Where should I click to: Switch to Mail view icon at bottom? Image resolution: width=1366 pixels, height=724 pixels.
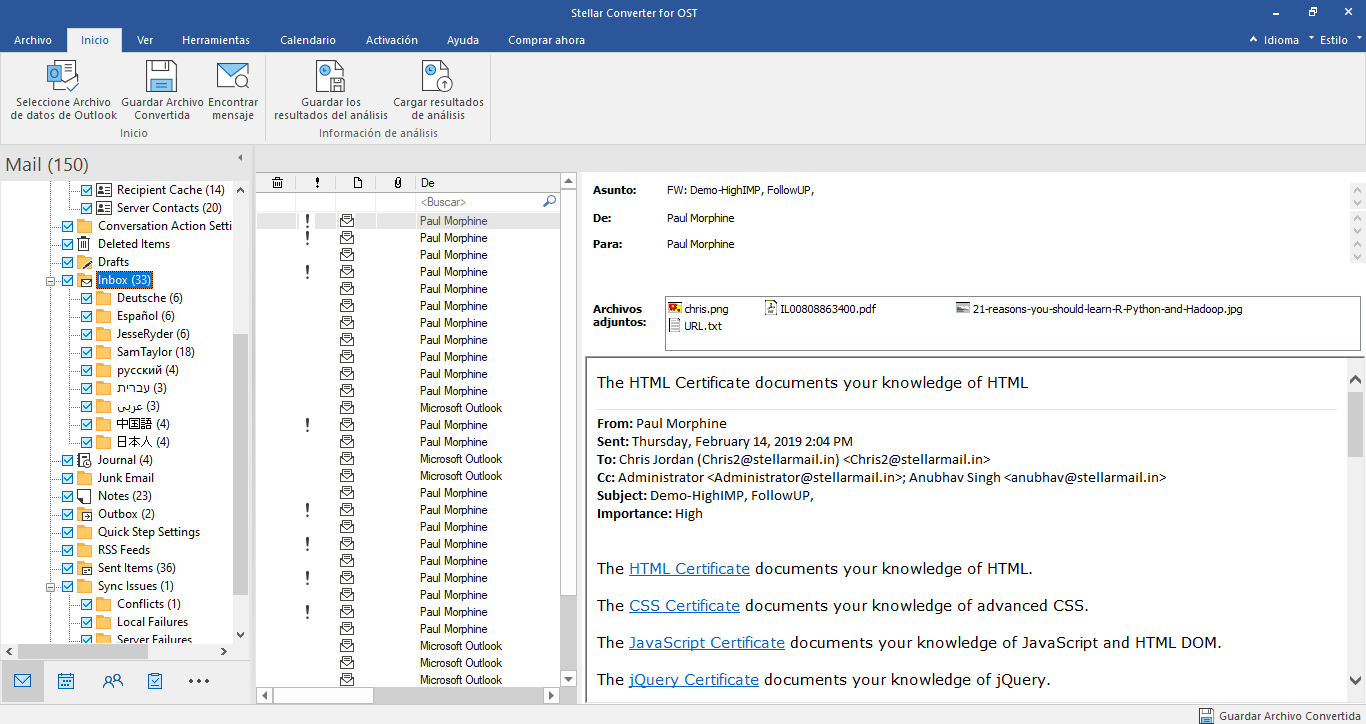[22, 681]
